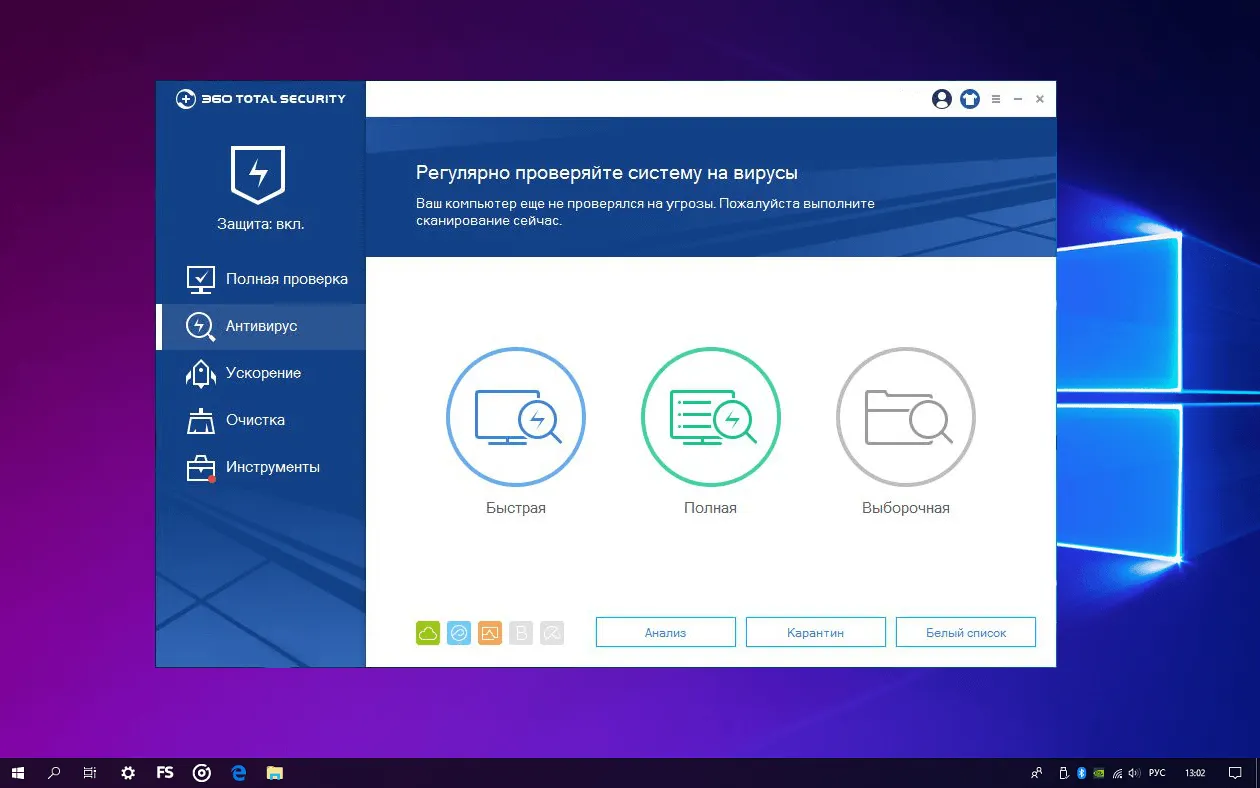
Task: Click the protection shield icon
Action: pyautogui.click(x=258, y=174)
